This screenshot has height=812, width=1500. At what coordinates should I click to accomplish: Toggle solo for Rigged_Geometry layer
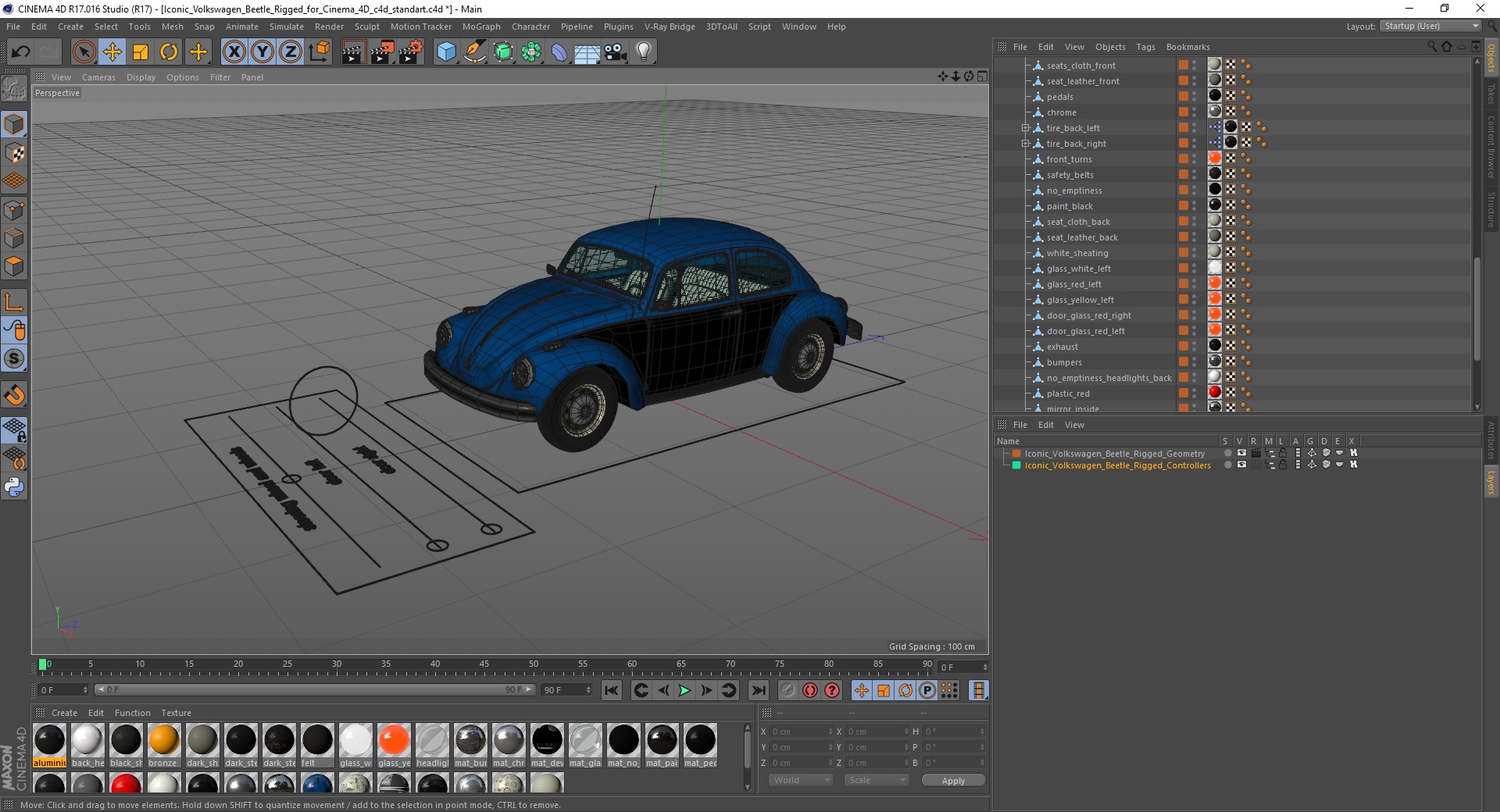pyautogui.click(x=1227, y=453)
